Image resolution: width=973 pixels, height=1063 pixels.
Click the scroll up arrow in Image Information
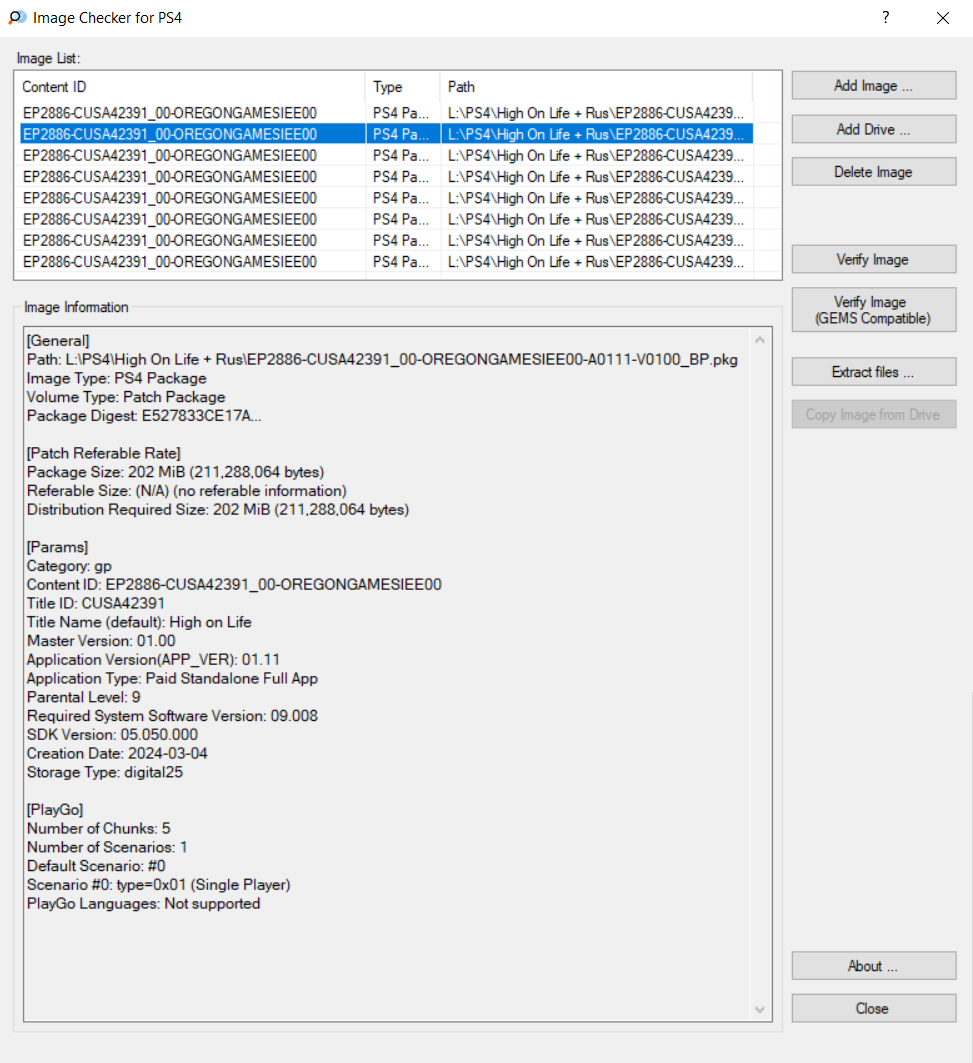click(760, 340)
